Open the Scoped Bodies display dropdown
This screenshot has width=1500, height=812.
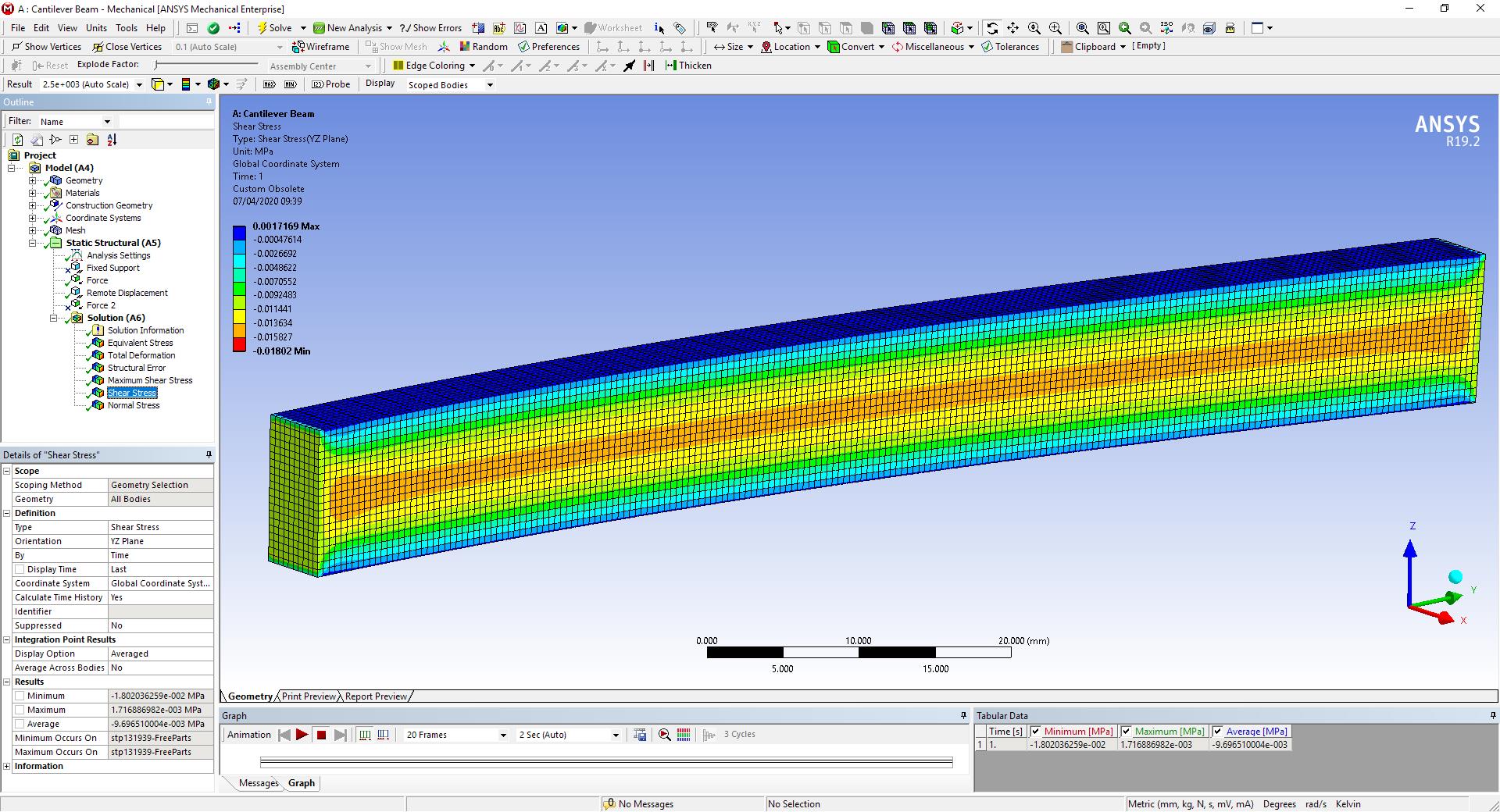pos(490,84)
